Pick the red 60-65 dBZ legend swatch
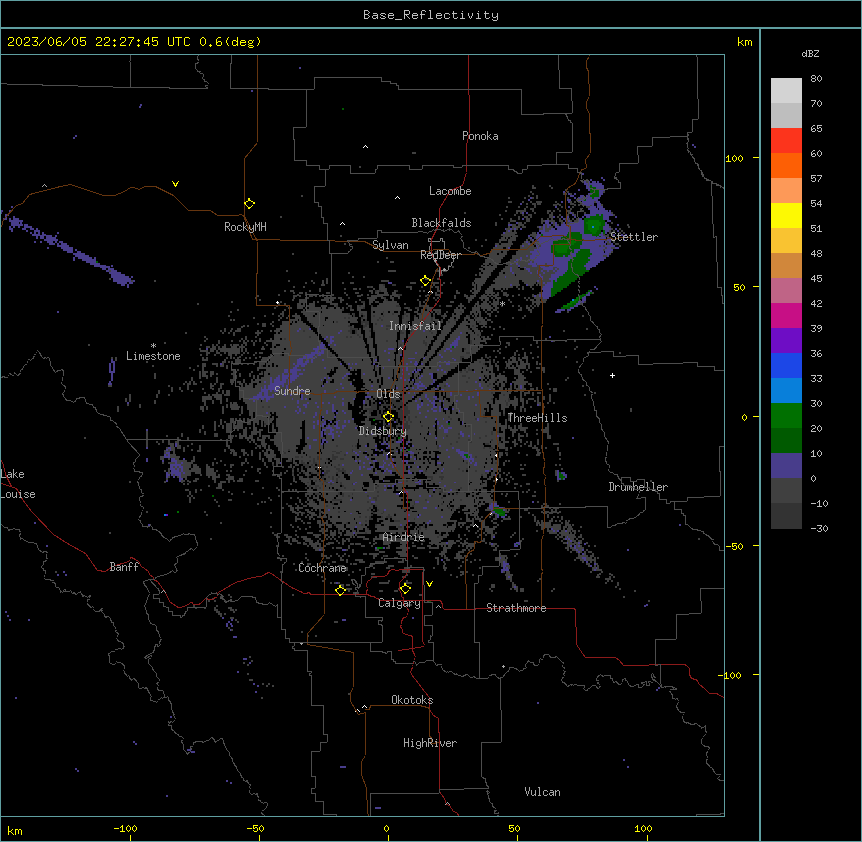The width and height of the screenshot is (862, 842). point(786,141)
